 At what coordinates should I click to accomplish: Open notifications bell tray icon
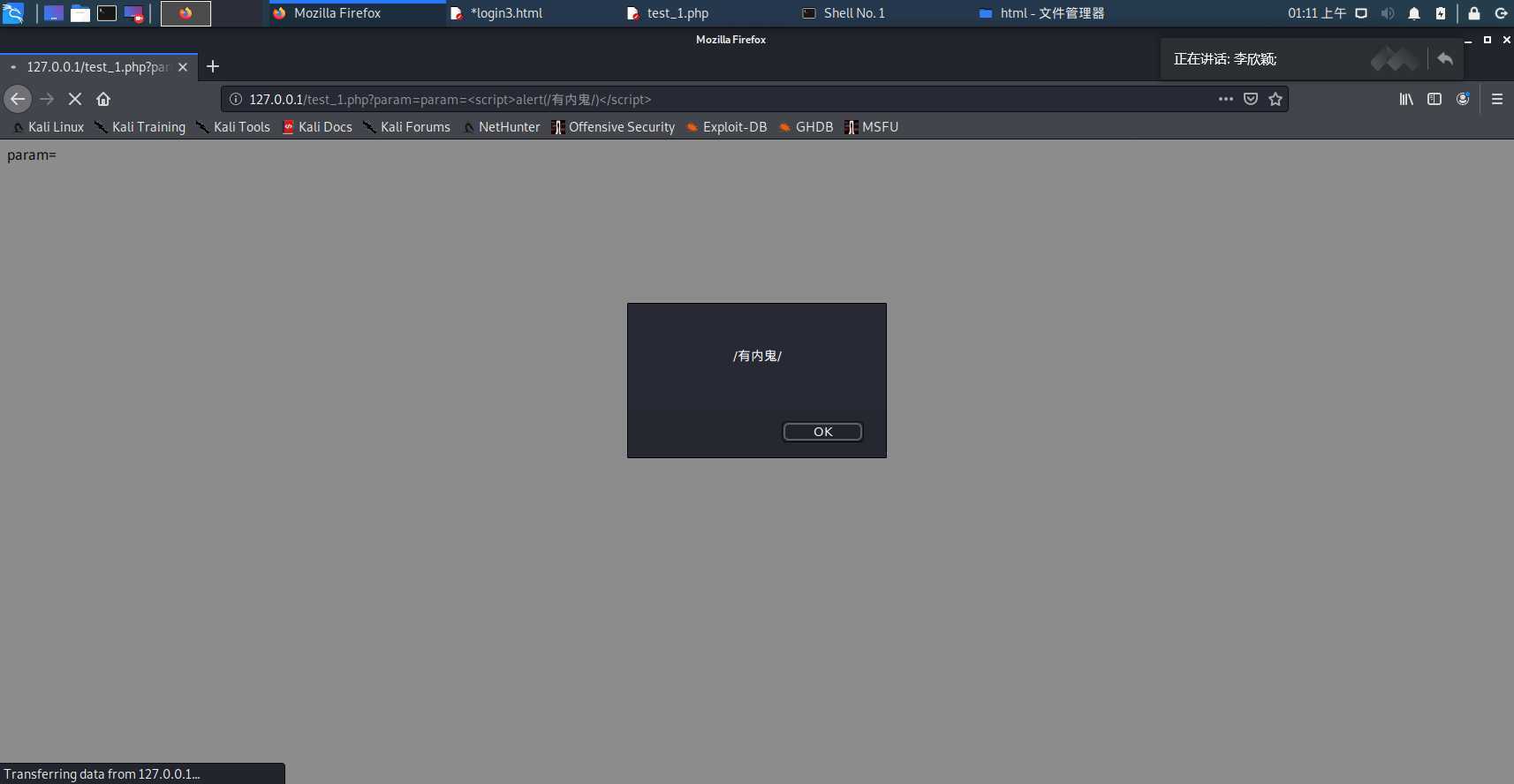coord(1414,13)
